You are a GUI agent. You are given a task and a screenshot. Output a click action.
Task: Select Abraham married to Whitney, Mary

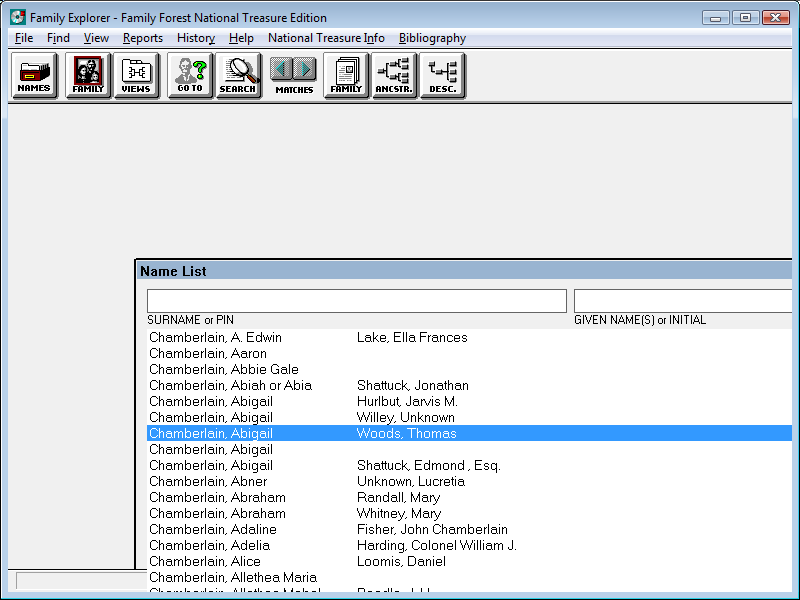[x=469, y=513]
